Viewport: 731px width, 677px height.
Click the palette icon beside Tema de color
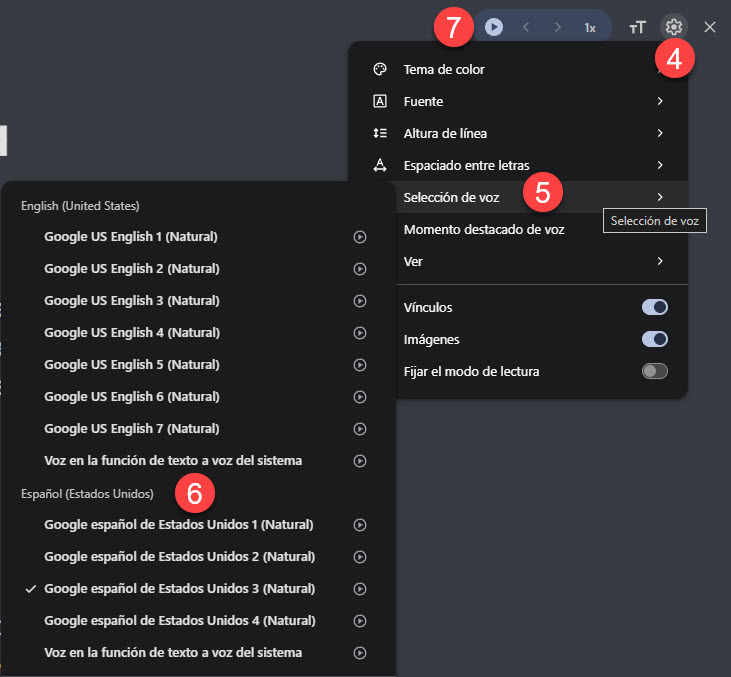point(380,69)
